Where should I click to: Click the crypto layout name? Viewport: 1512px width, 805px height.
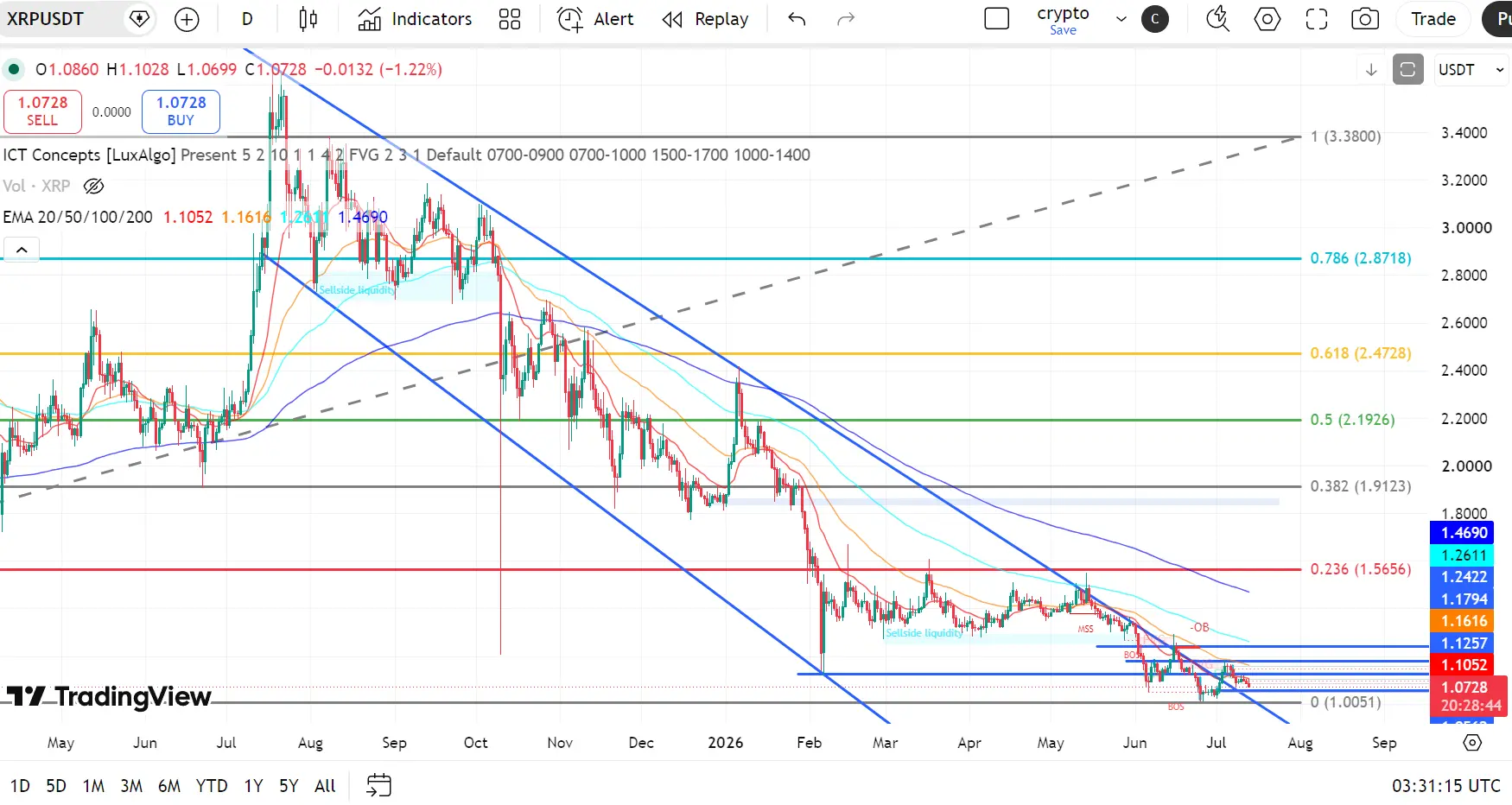1063,14
